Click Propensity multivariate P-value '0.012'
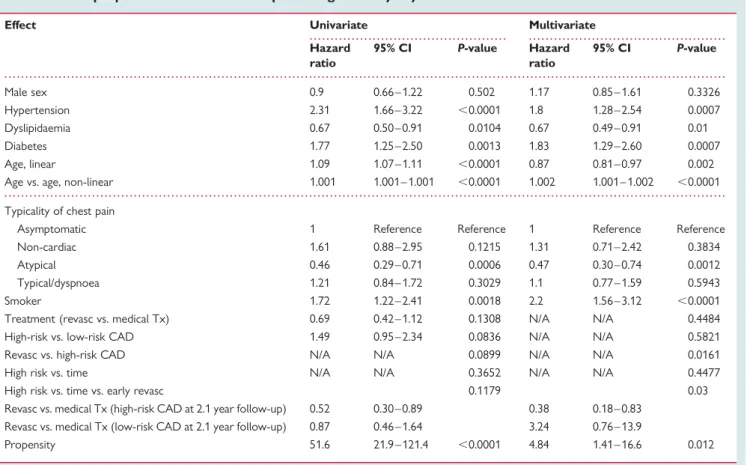Image resolution: width=750 pixels, height=465 pixels. point(701,445)
